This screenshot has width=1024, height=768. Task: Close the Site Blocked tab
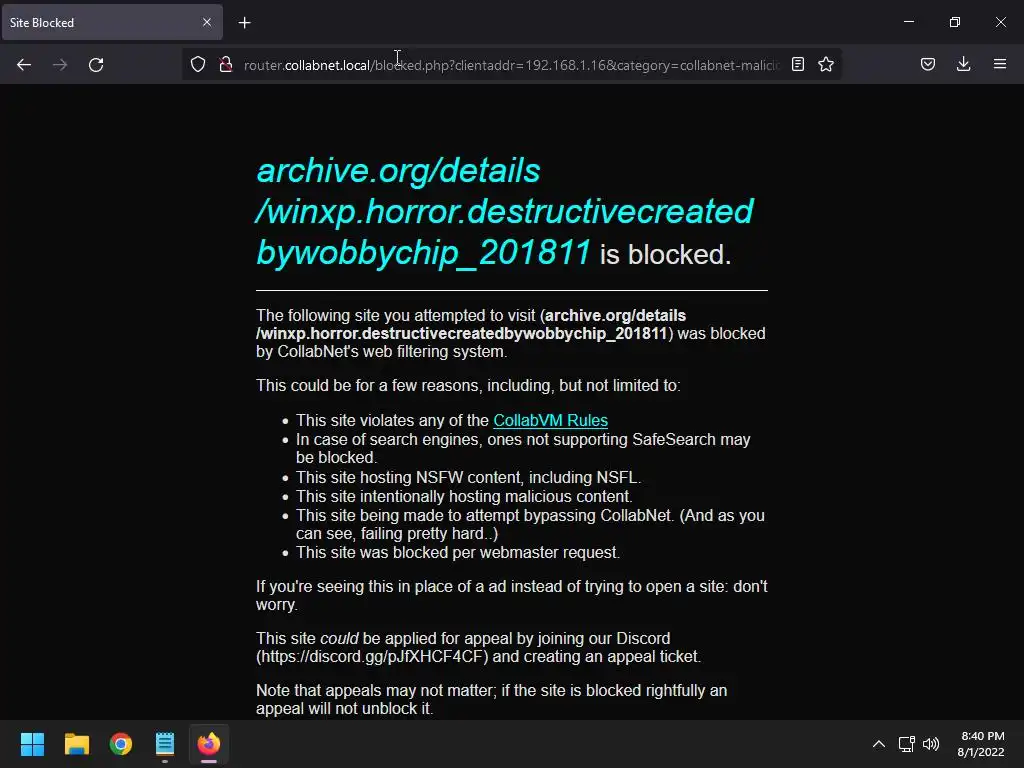(206, 22)
